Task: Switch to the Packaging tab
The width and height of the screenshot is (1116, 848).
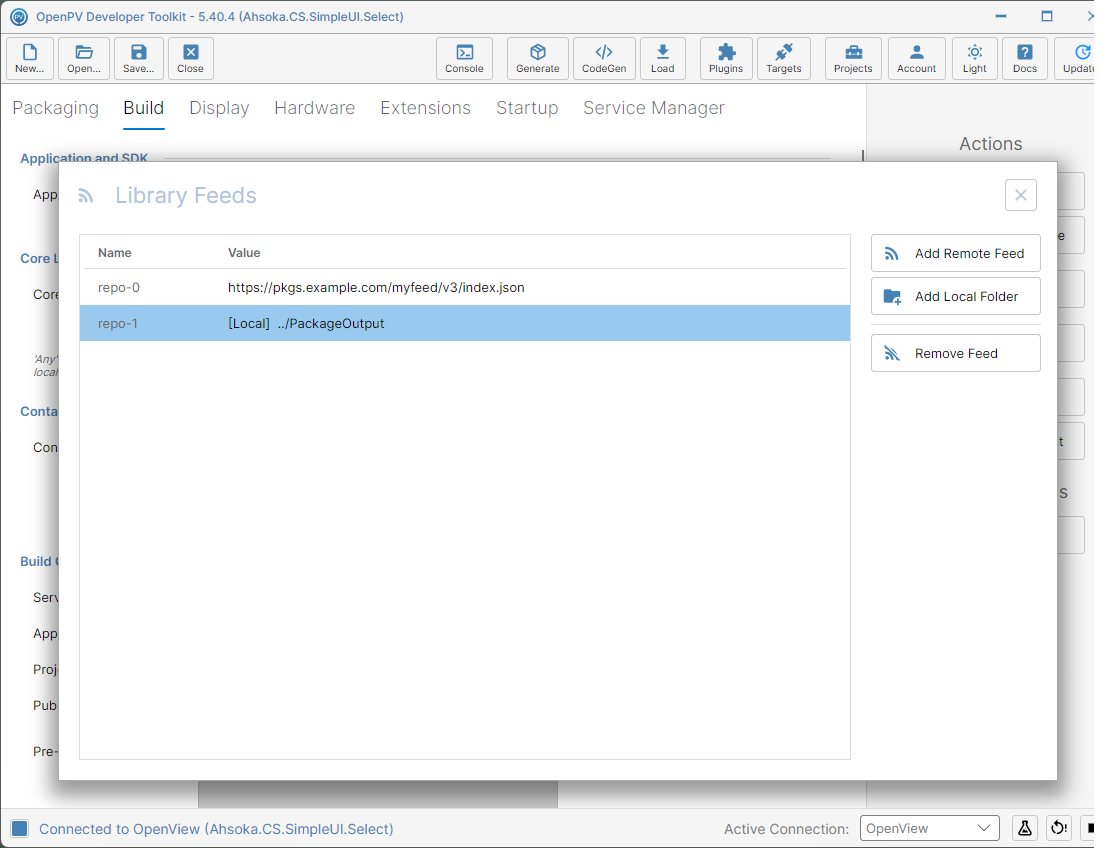Action: tap(56, 108)
